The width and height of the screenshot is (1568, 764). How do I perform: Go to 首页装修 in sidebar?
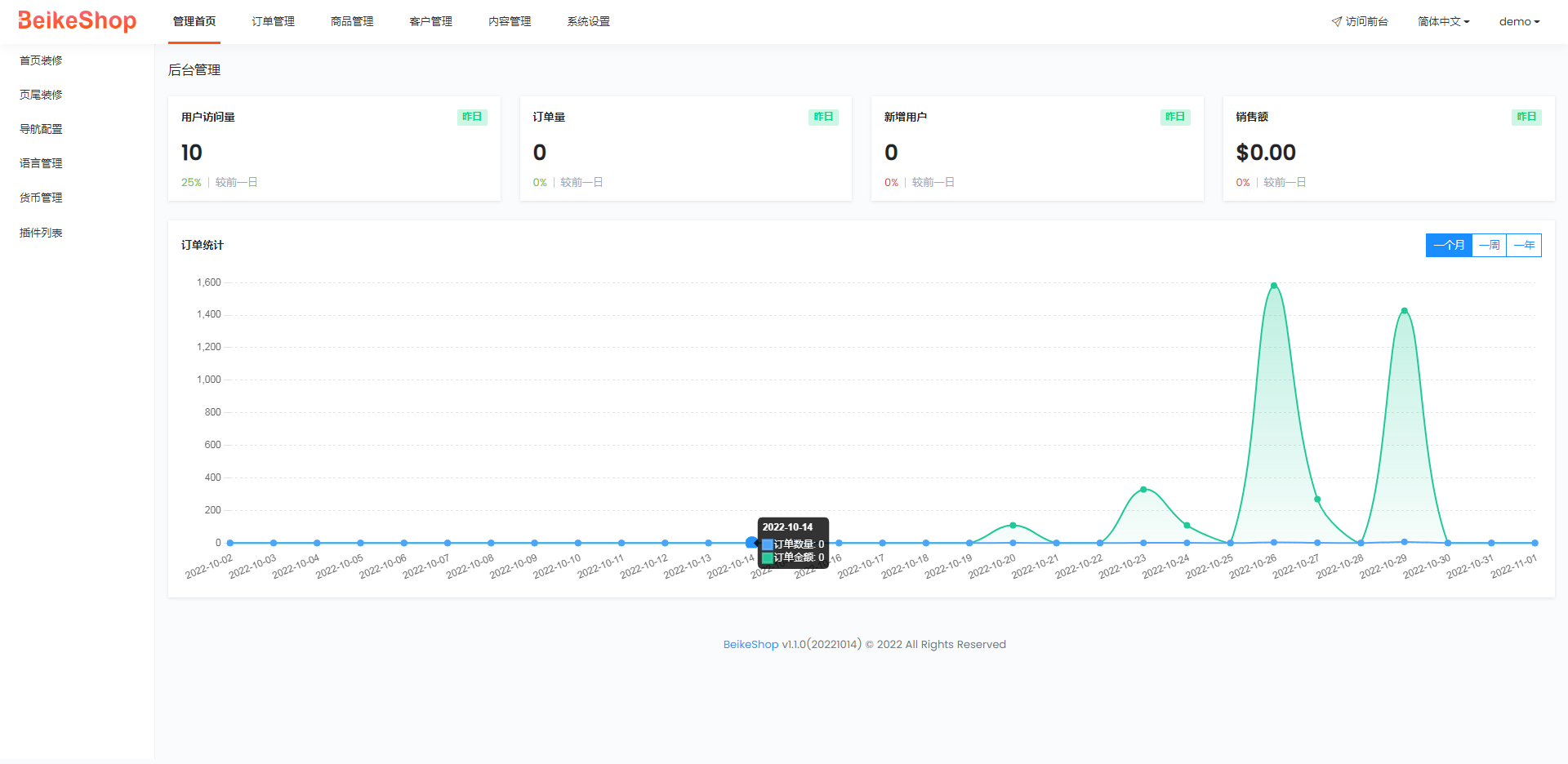(x=41, y=60)
